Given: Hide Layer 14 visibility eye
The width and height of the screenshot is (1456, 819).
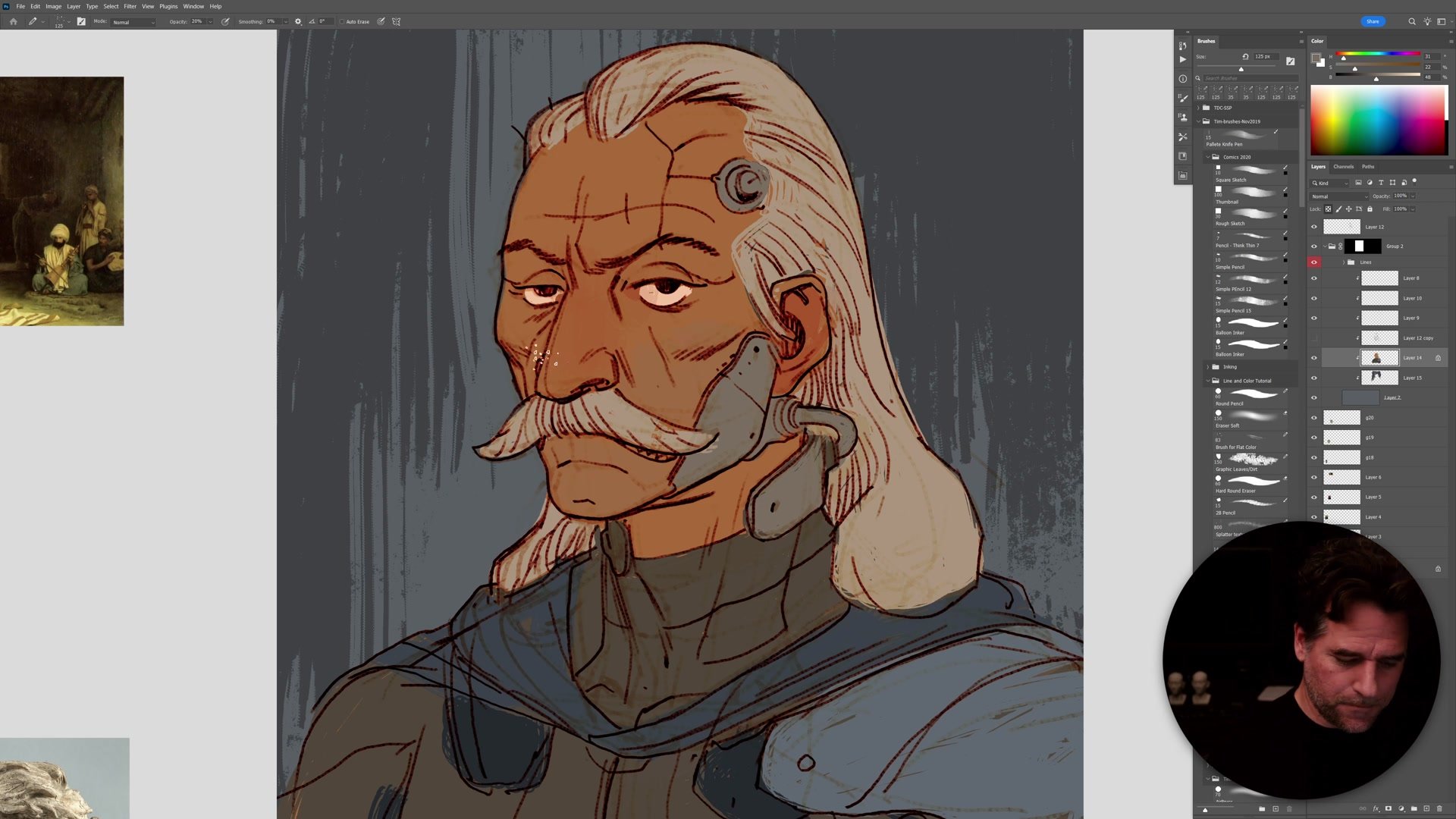Looking at the screenshot, I should (1314, 358).
